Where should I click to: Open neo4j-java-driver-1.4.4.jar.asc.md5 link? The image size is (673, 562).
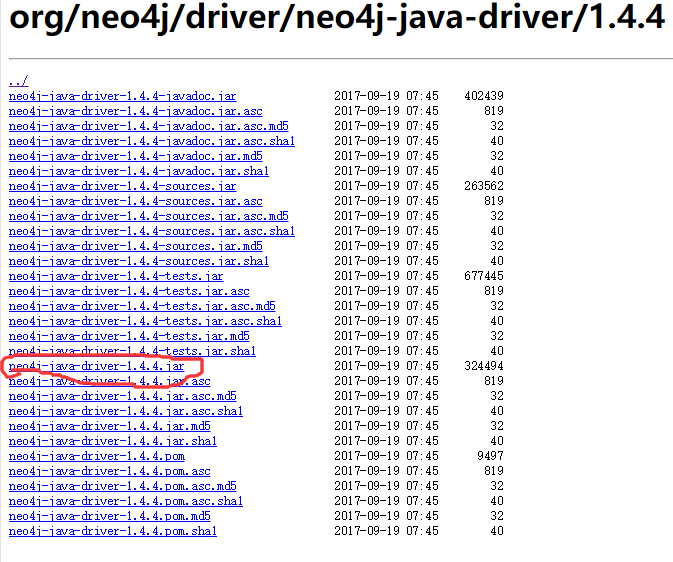click(122, 396)
